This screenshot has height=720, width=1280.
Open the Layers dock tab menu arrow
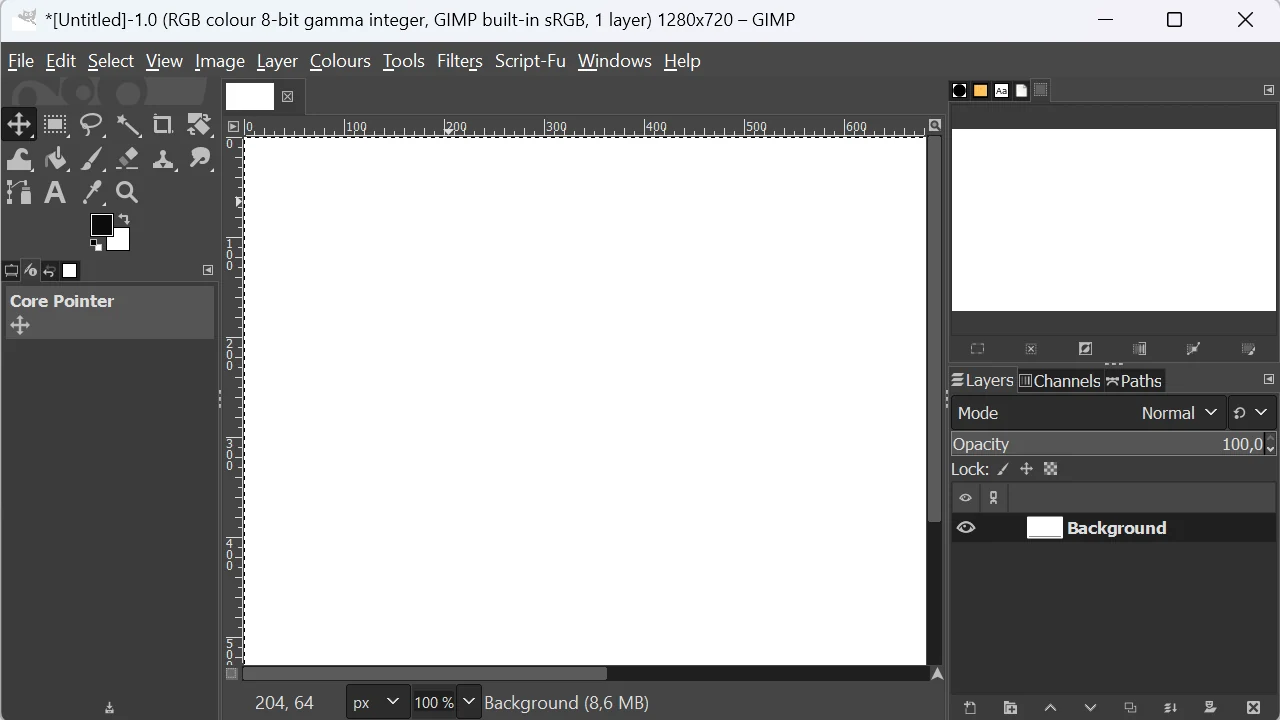(1269, 380)
